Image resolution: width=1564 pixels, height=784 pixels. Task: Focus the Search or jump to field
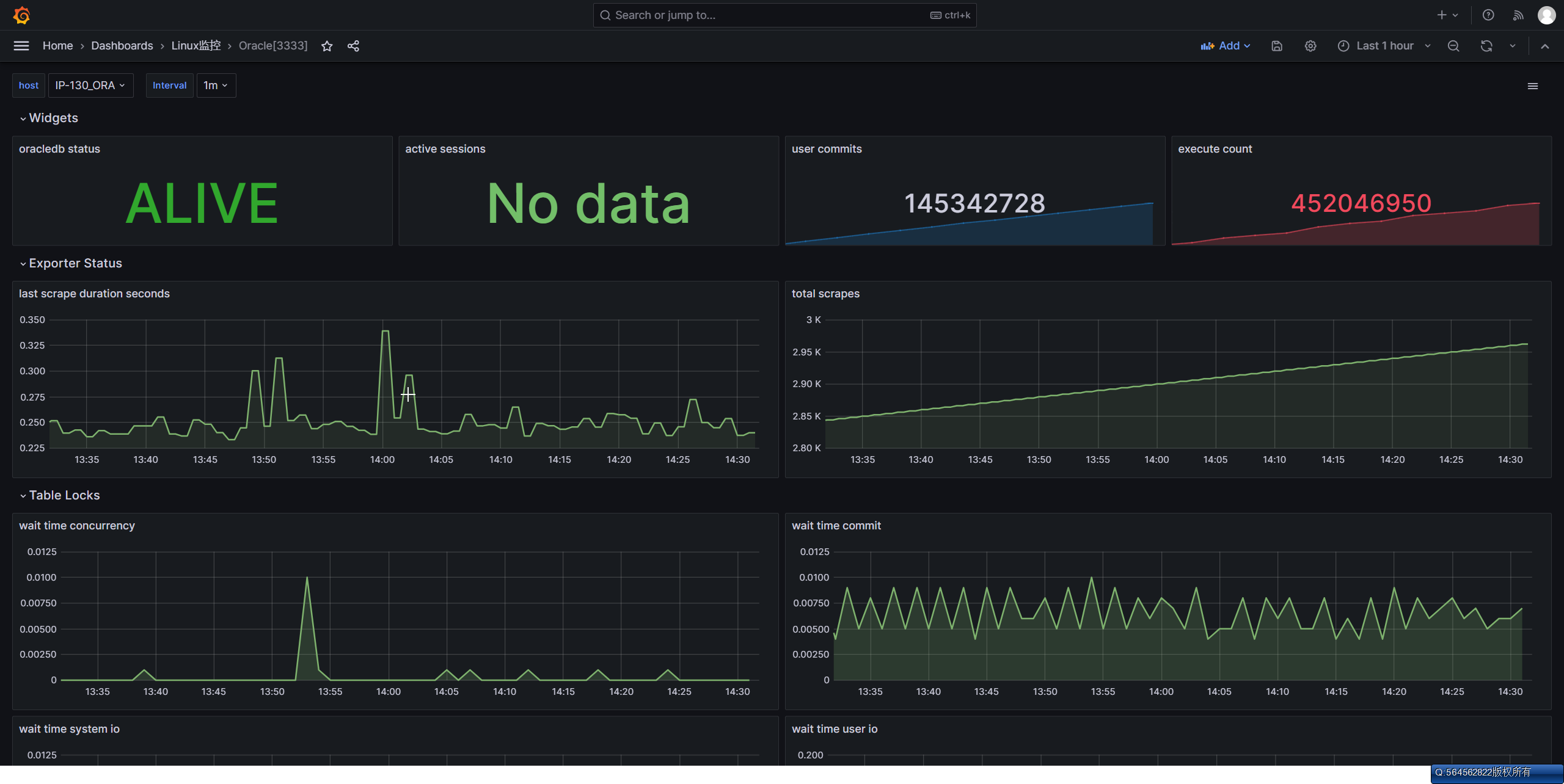[770, 15]
